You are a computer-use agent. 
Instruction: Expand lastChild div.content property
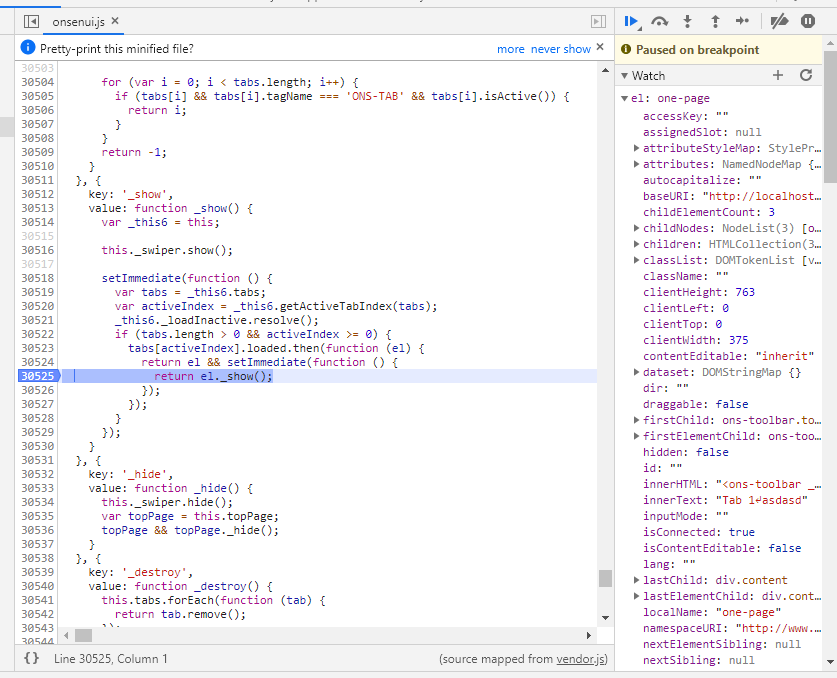(636, 580)
